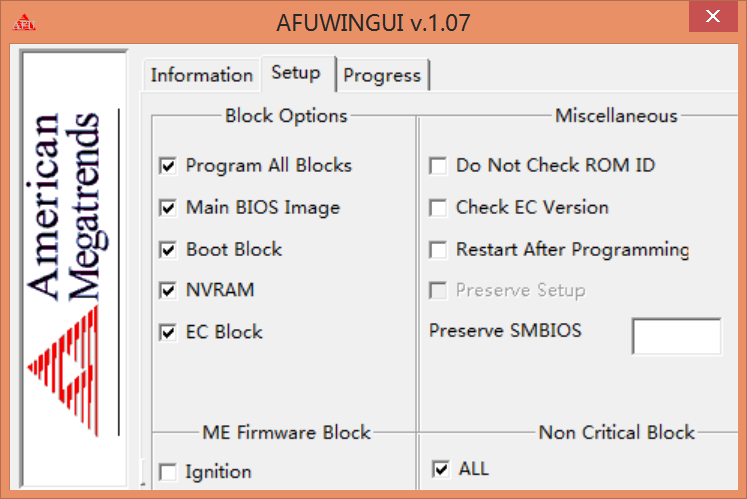Click the Program All Blocks label text
The width and height of the screenshot is (747, 499).
coord(269,166)
